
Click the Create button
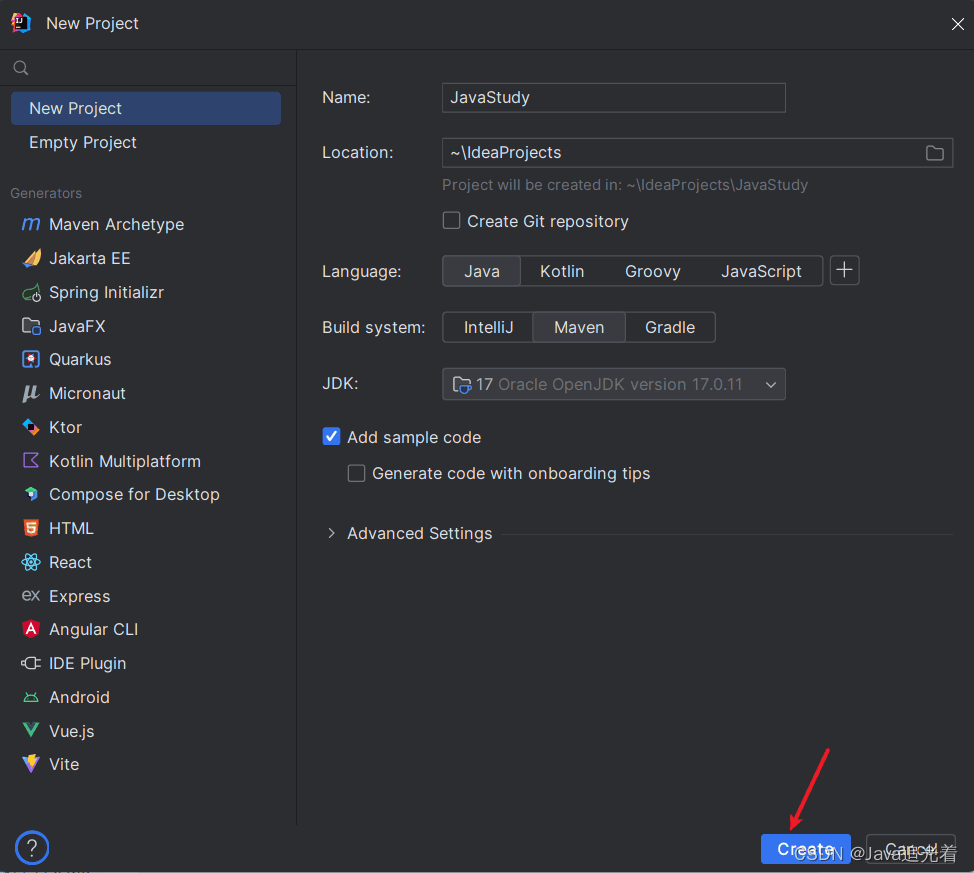[806, 849]
